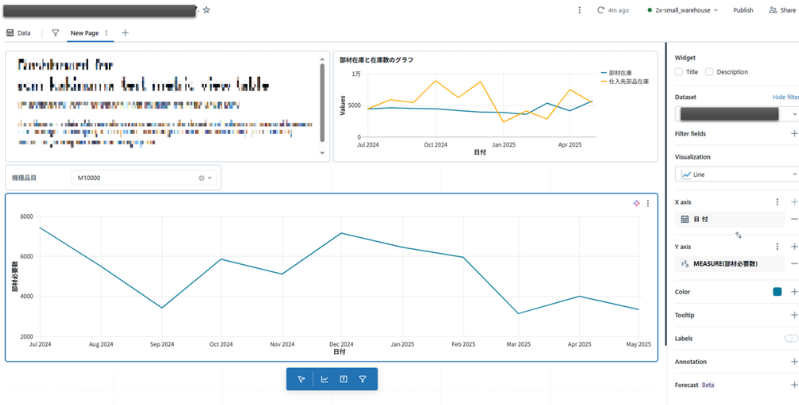The height and width of the screenshot is (405, 799).
Task: Swap the X and Y axes
Action: click(738, 235)
